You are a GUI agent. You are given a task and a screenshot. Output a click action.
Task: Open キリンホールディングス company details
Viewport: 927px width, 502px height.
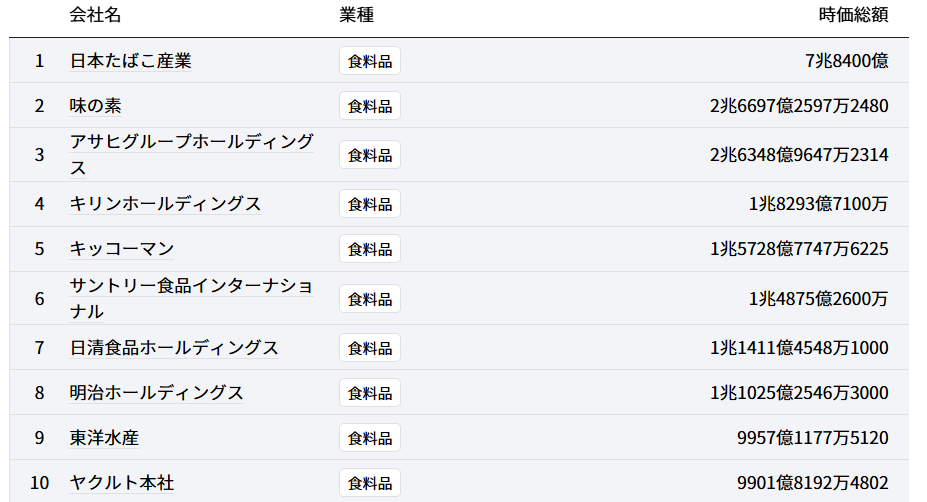pyautogui.click(x=165, y=204)
